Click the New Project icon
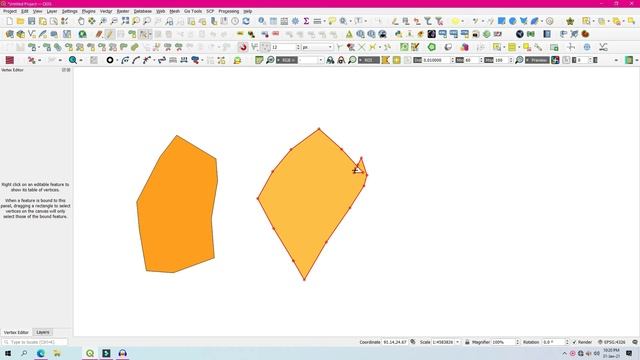640x360 pixels. pyautogui.click(x=9, y=21)
